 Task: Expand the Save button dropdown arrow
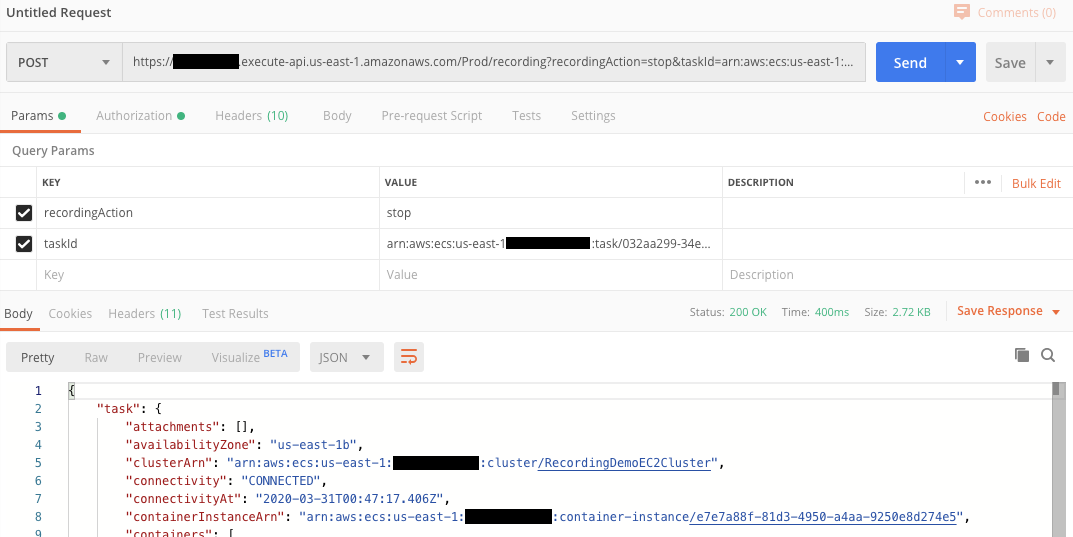(1050, 62)
